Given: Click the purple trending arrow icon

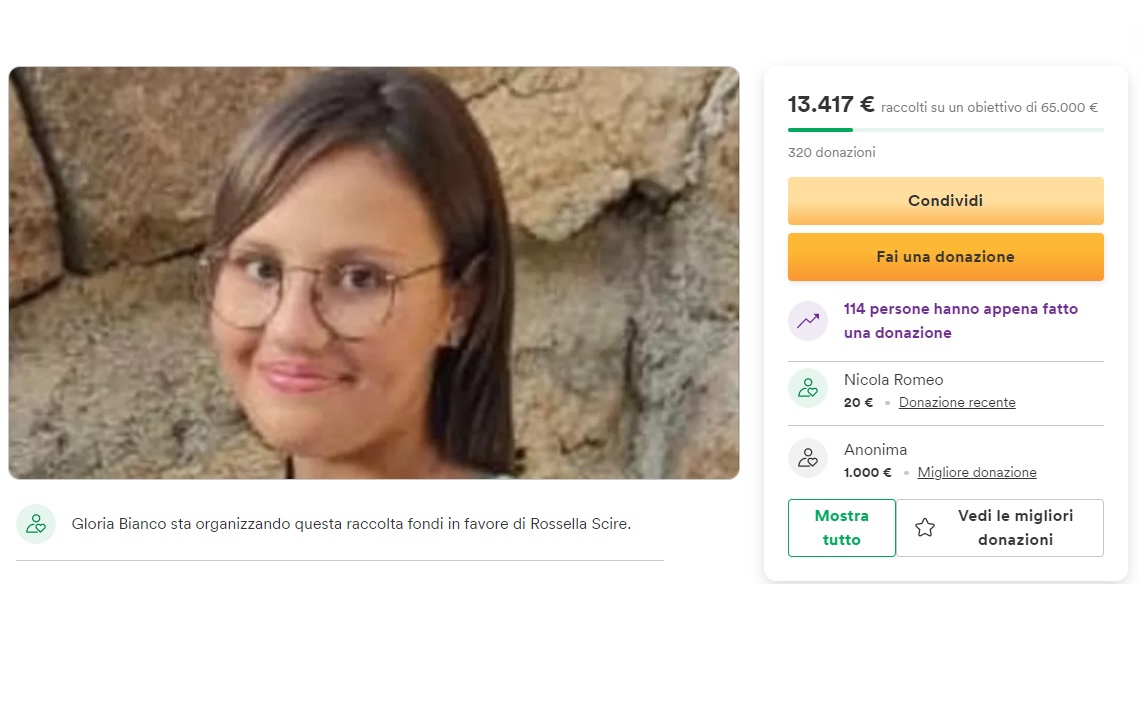Looking at the screenshot, I should pyautogui.click(x=808, y=321).
